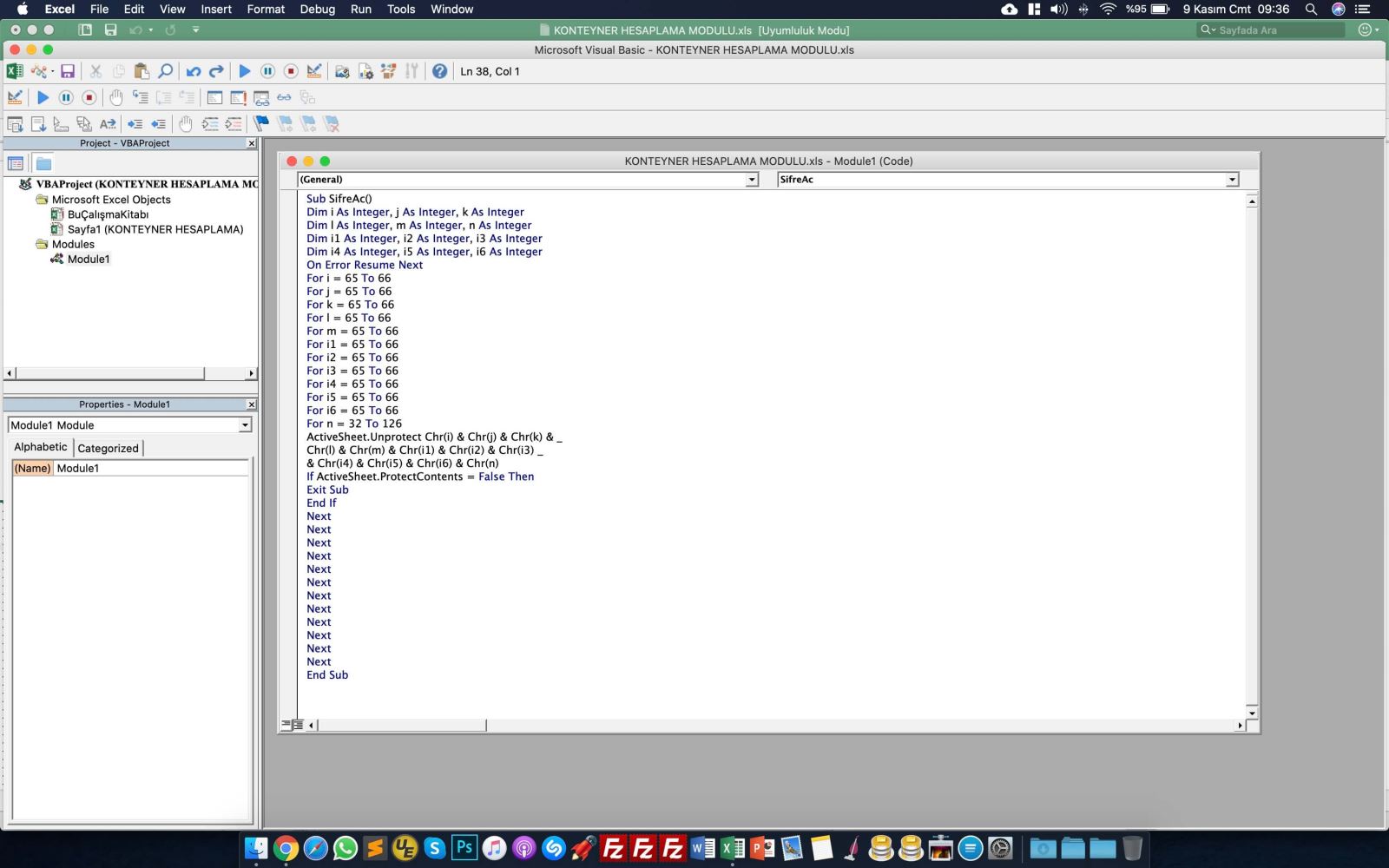The image size is (1389, 868).
Task: Open the Module1 Module properties dropdown
Action: point(245,425)
